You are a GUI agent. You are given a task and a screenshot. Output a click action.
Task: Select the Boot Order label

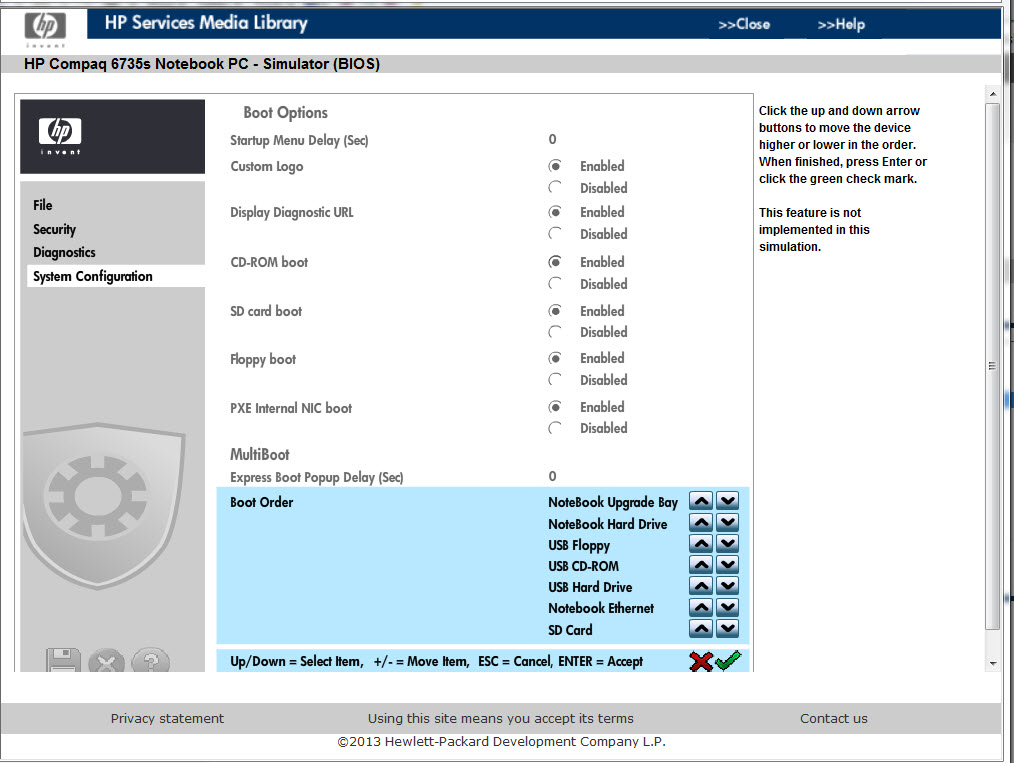tap(261, 502)
